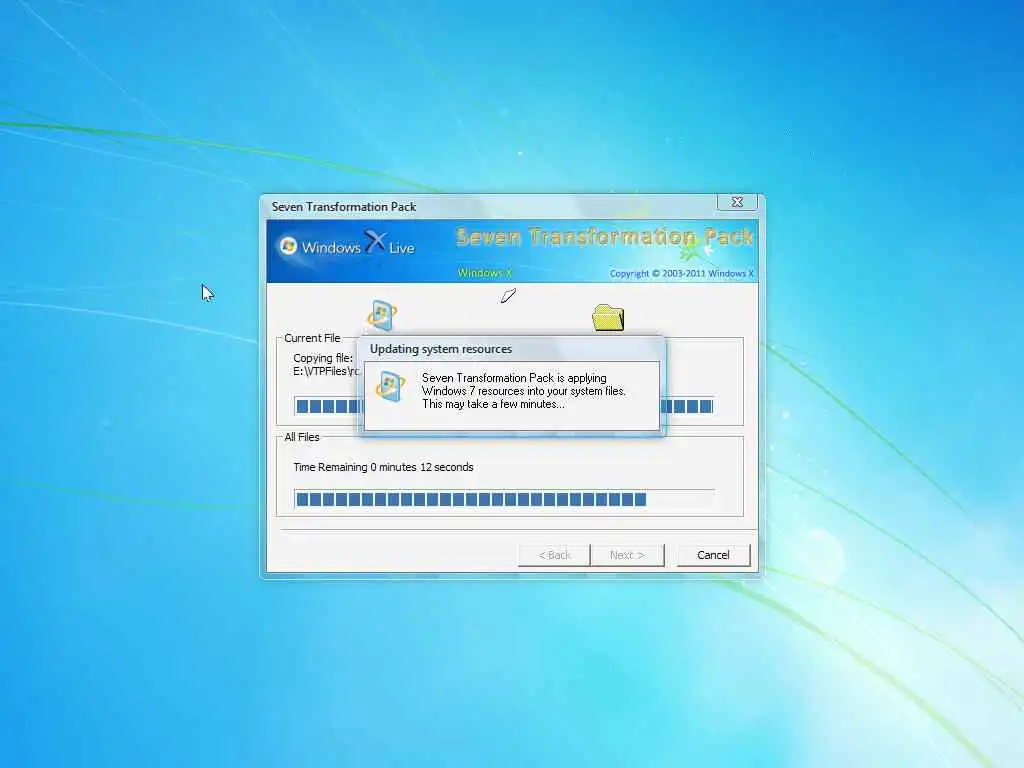Screen dimensions: 1024x768
Task: Click the disabled Next button
Action: (627, 555)
